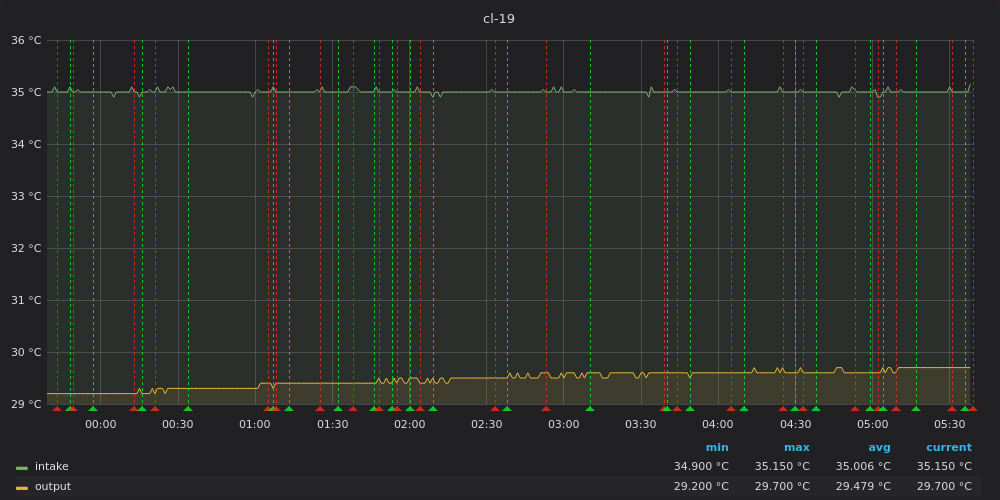1000x500 pixels.
Task: Click green annotation marker just after 02:30
Action: [x=507, y=408]
